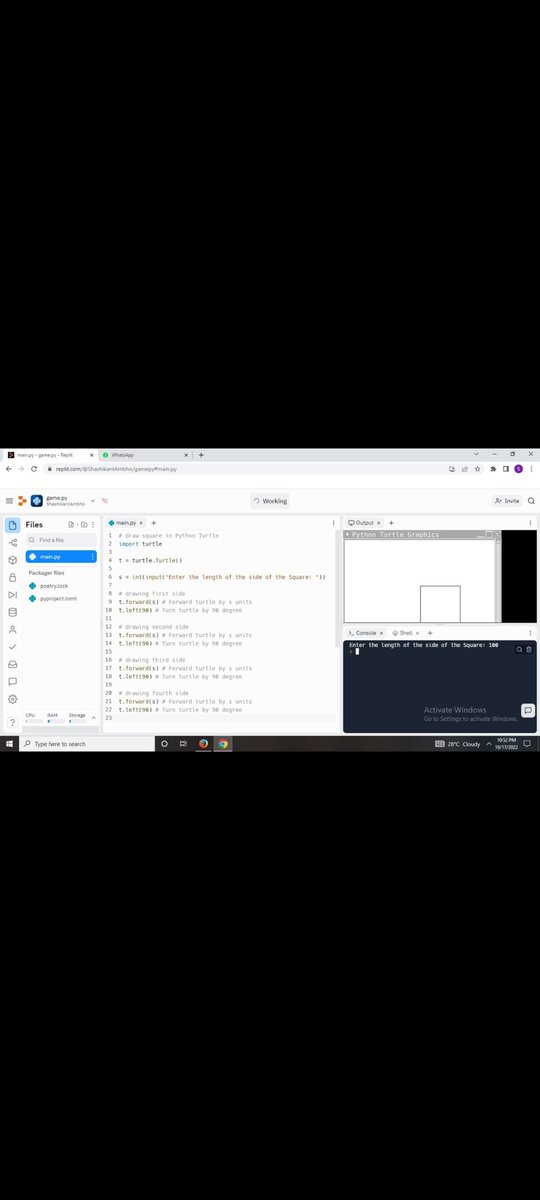
Task: Click the Task View icon on taskbar
Action: [x=183, y=744]
